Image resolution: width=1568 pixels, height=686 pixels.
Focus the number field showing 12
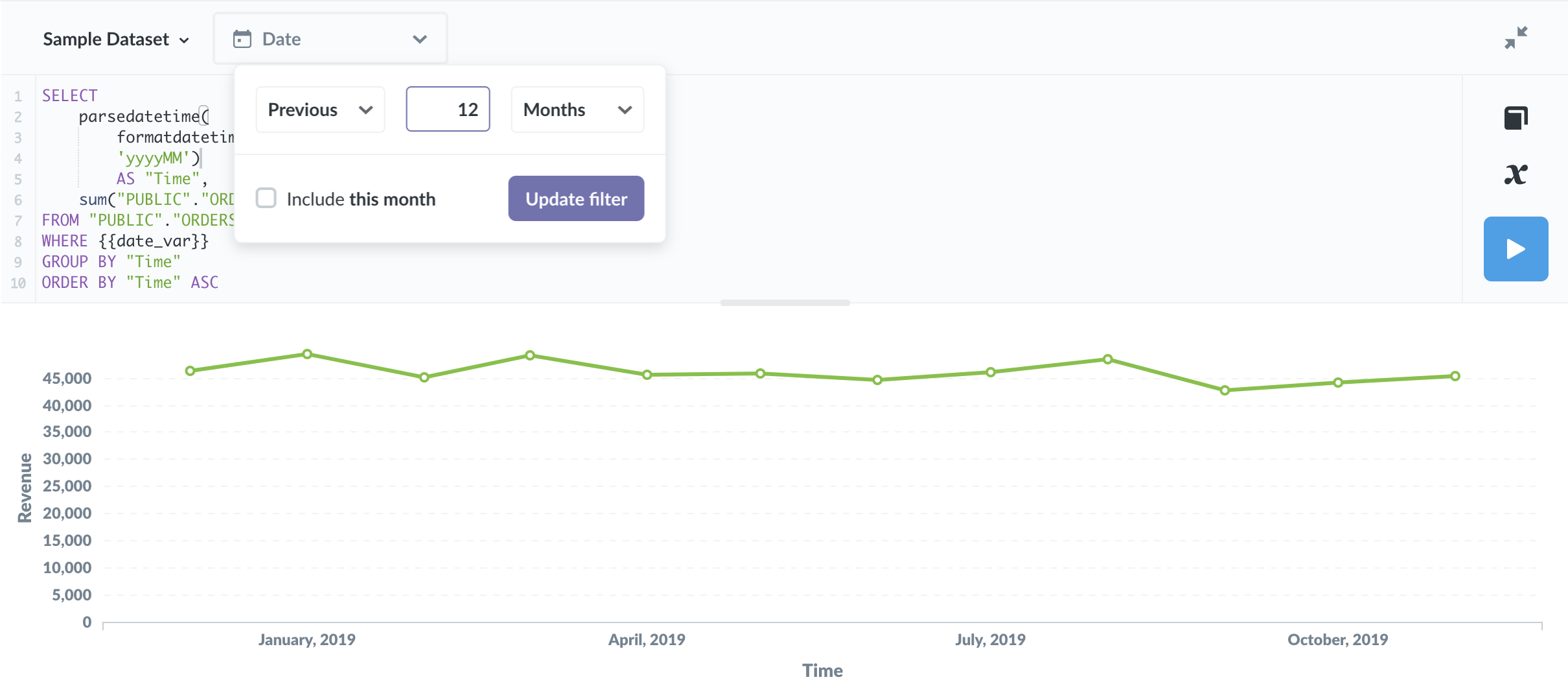tap(448, 110)
